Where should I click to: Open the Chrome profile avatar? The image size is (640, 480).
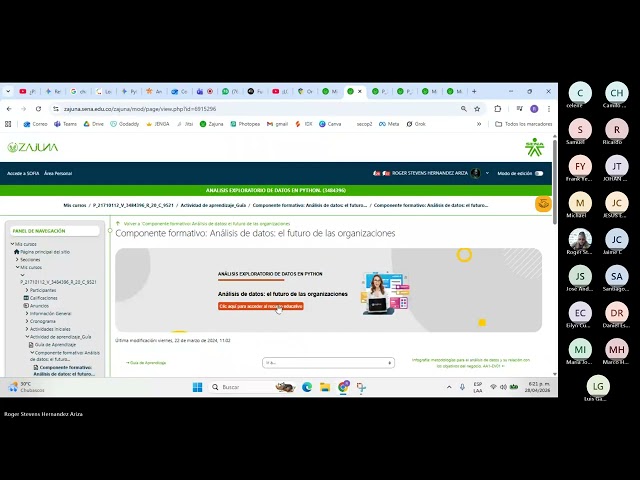pos(534,109)
